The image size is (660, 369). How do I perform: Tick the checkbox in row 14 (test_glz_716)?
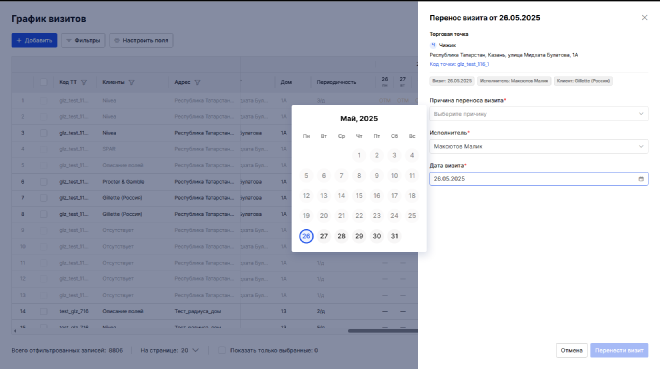click(x=43, y=311)
